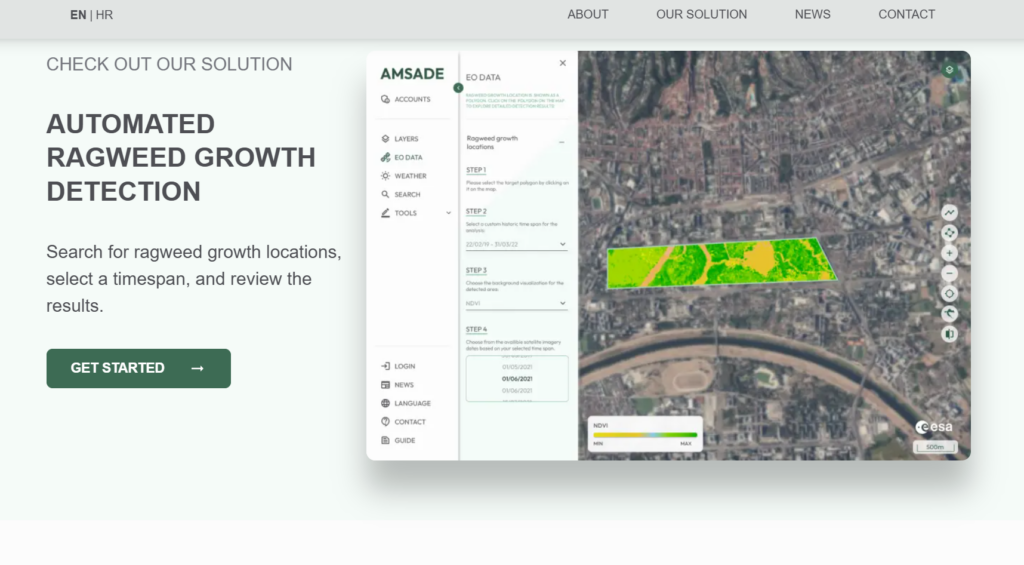Open the Step 2 time span dropdown

tap(516, 244)
